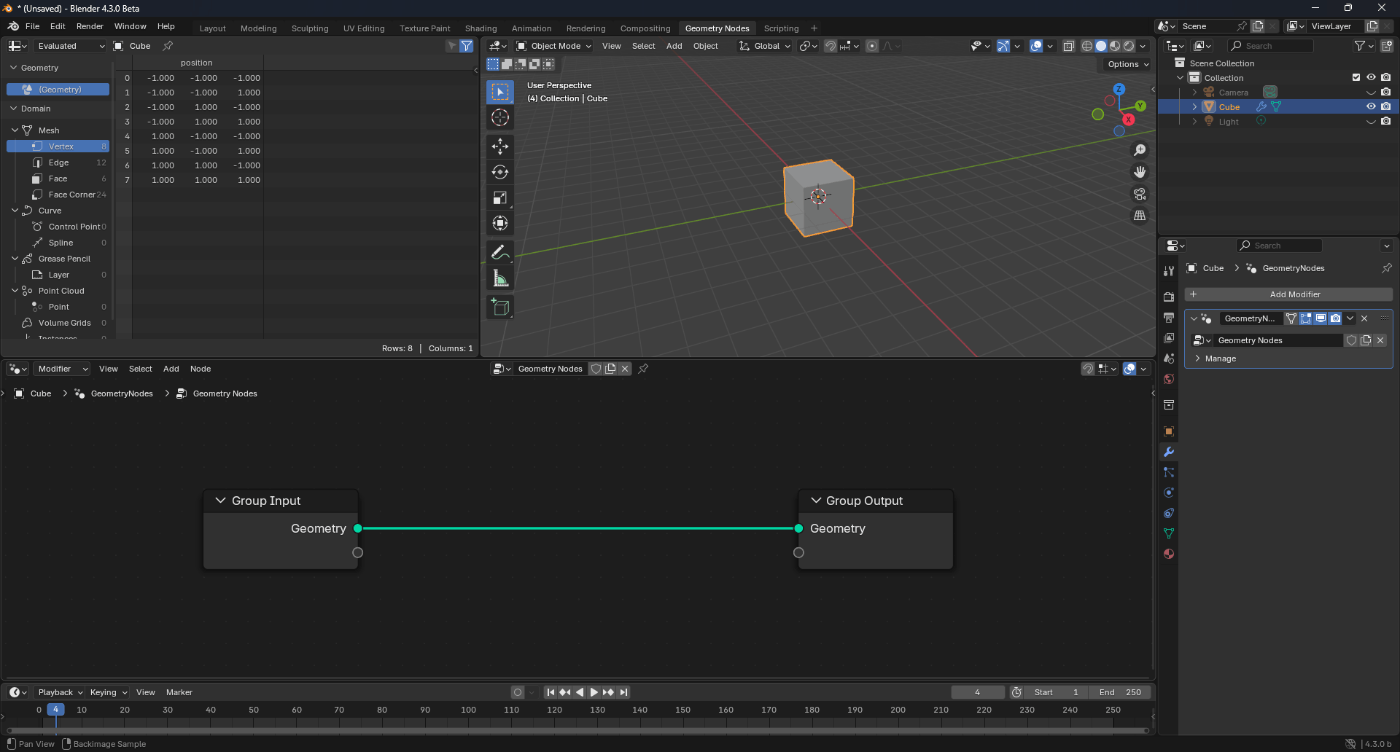Image resolution: width=1400 pixels, height=752 pixels.
Task: Click the viewport zoom magnifier icon
Action: click(x=1140, y=150)
